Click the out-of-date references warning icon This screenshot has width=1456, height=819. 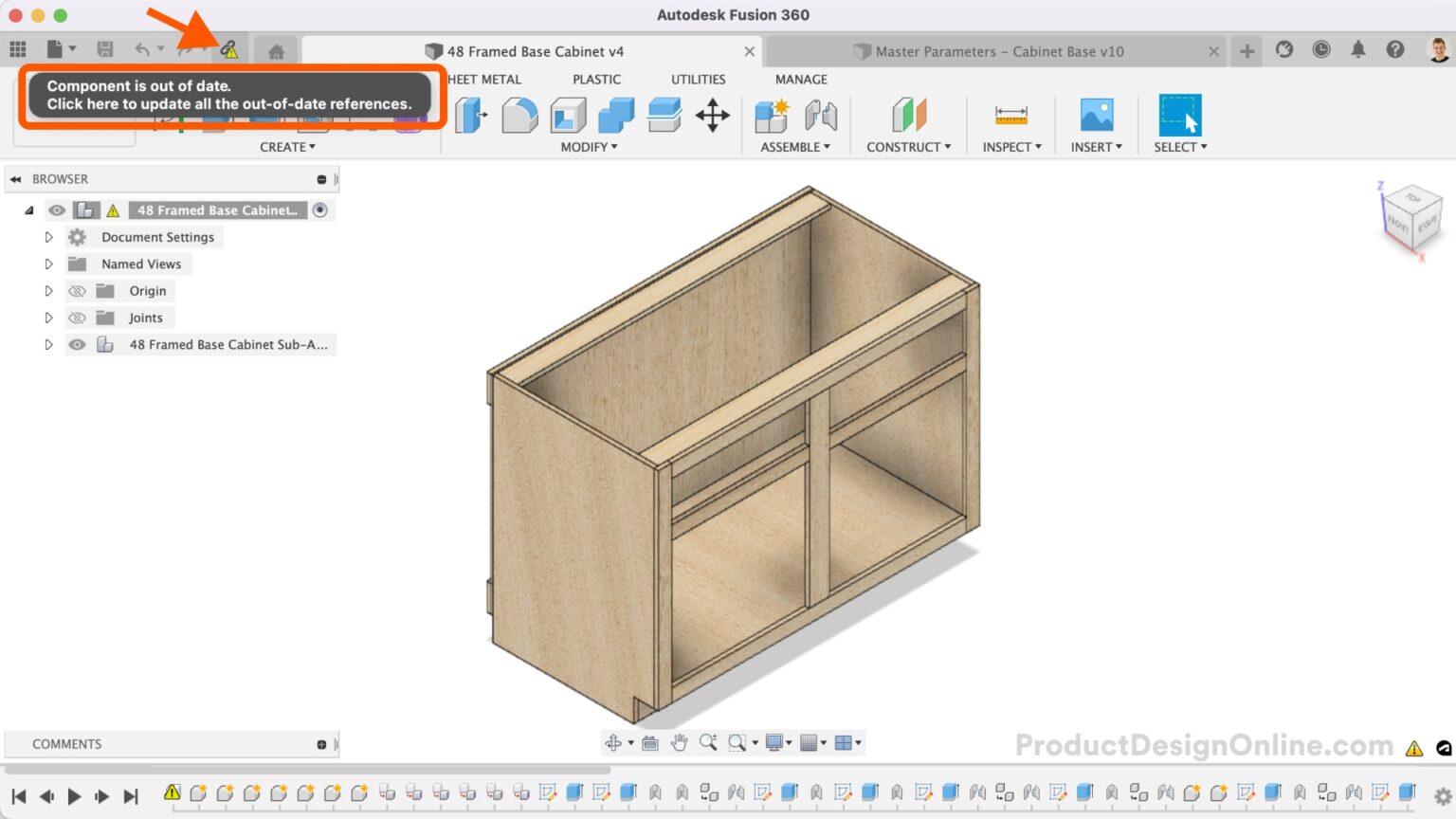coord(228,49)
